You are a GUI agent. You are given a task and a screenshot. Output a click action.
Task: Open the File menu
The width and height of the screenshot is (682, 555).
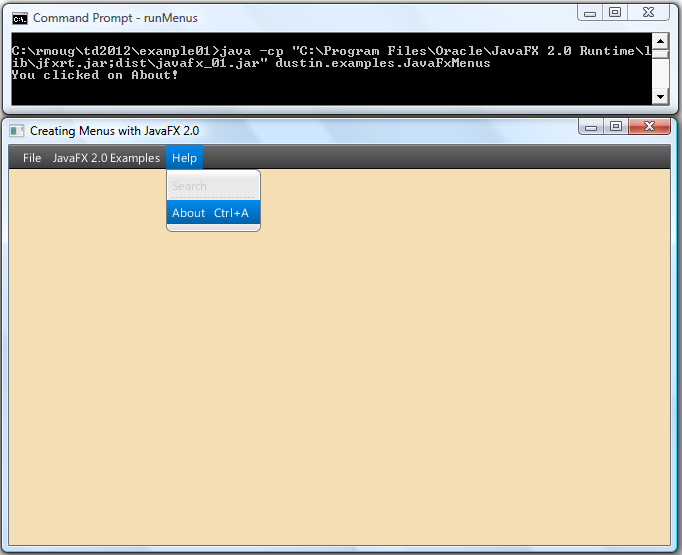[x=32, y=158]
